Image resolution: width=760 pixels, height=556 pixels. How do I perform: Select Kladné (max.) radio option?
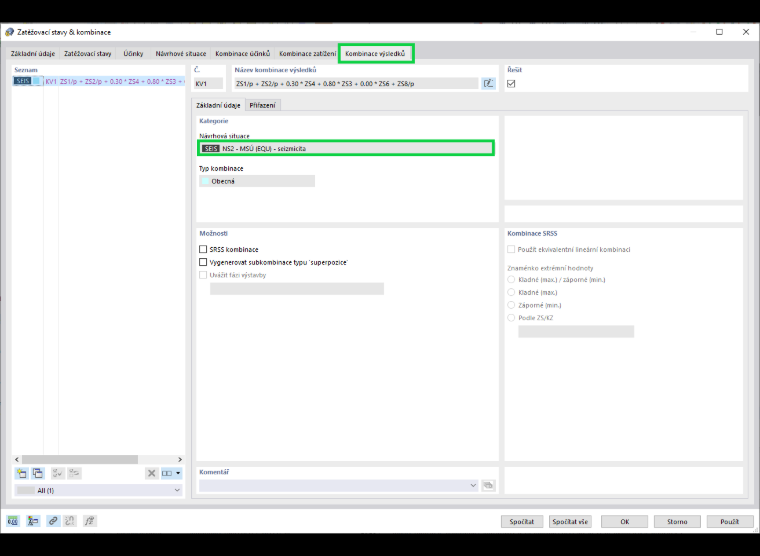511,292
